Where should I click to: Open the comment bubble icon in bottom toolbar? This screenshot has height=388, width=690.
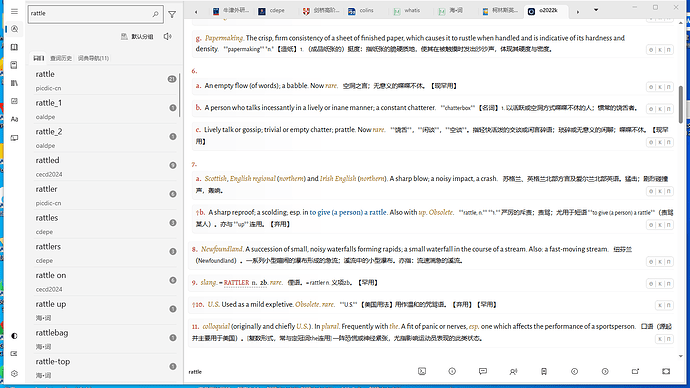click(x=483, y=372)
